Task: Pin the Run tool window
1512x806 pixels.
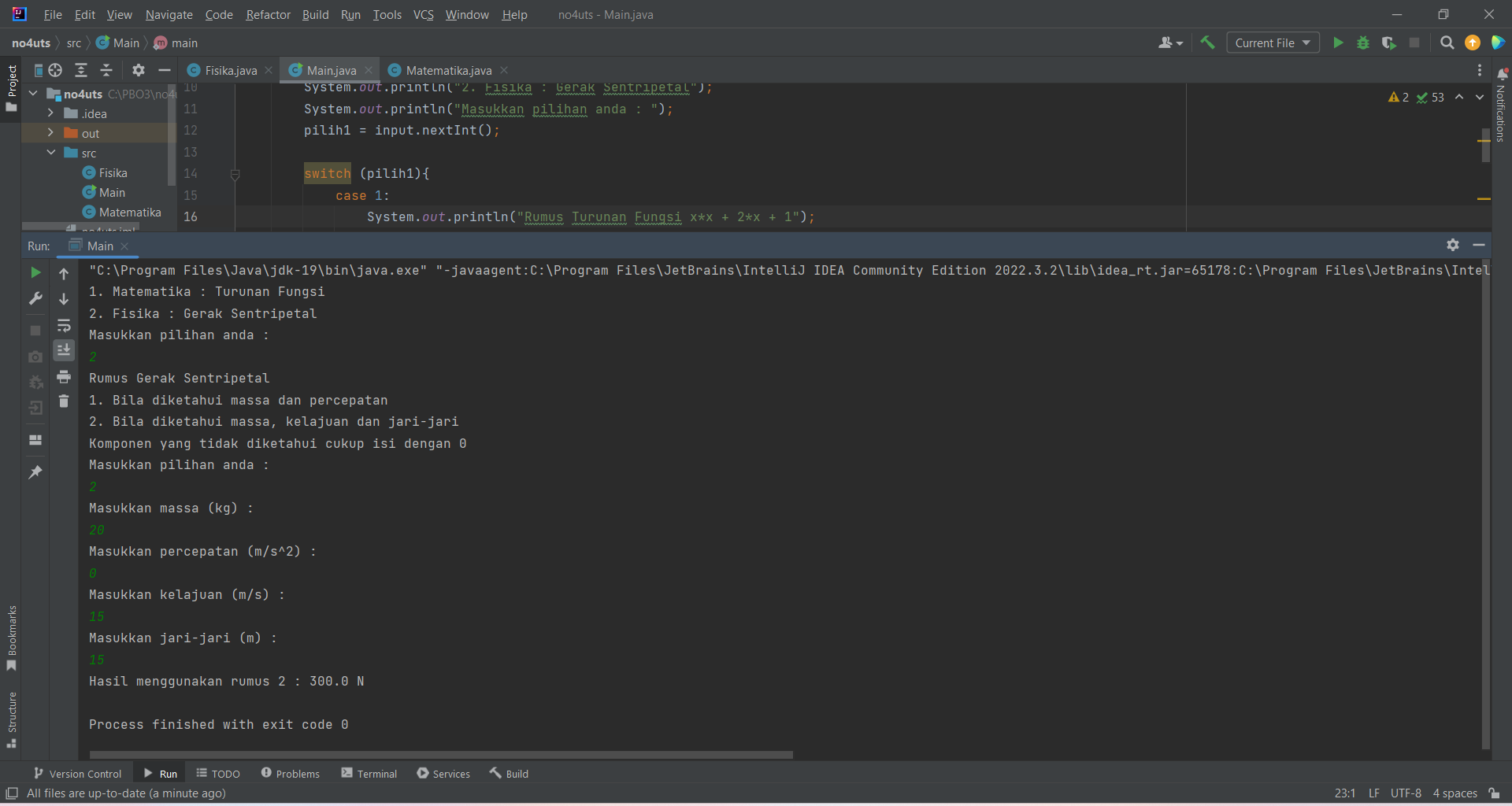Action: point(34,471)
